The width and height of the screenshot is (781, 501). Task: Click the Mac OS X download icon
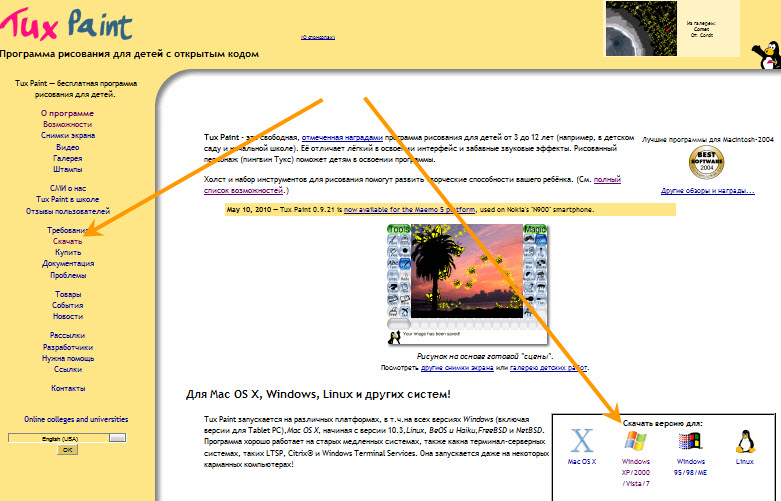coord(581,441)
